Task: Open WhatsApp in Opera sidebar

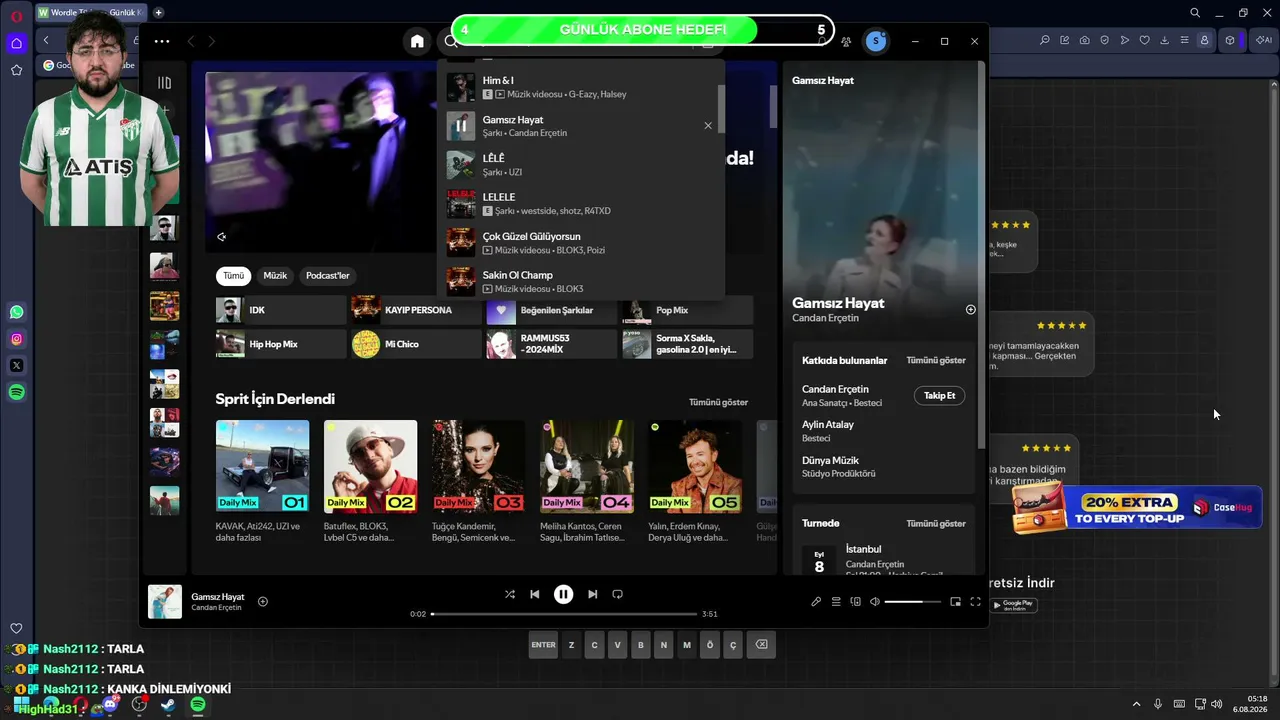Action: [16, 312]
